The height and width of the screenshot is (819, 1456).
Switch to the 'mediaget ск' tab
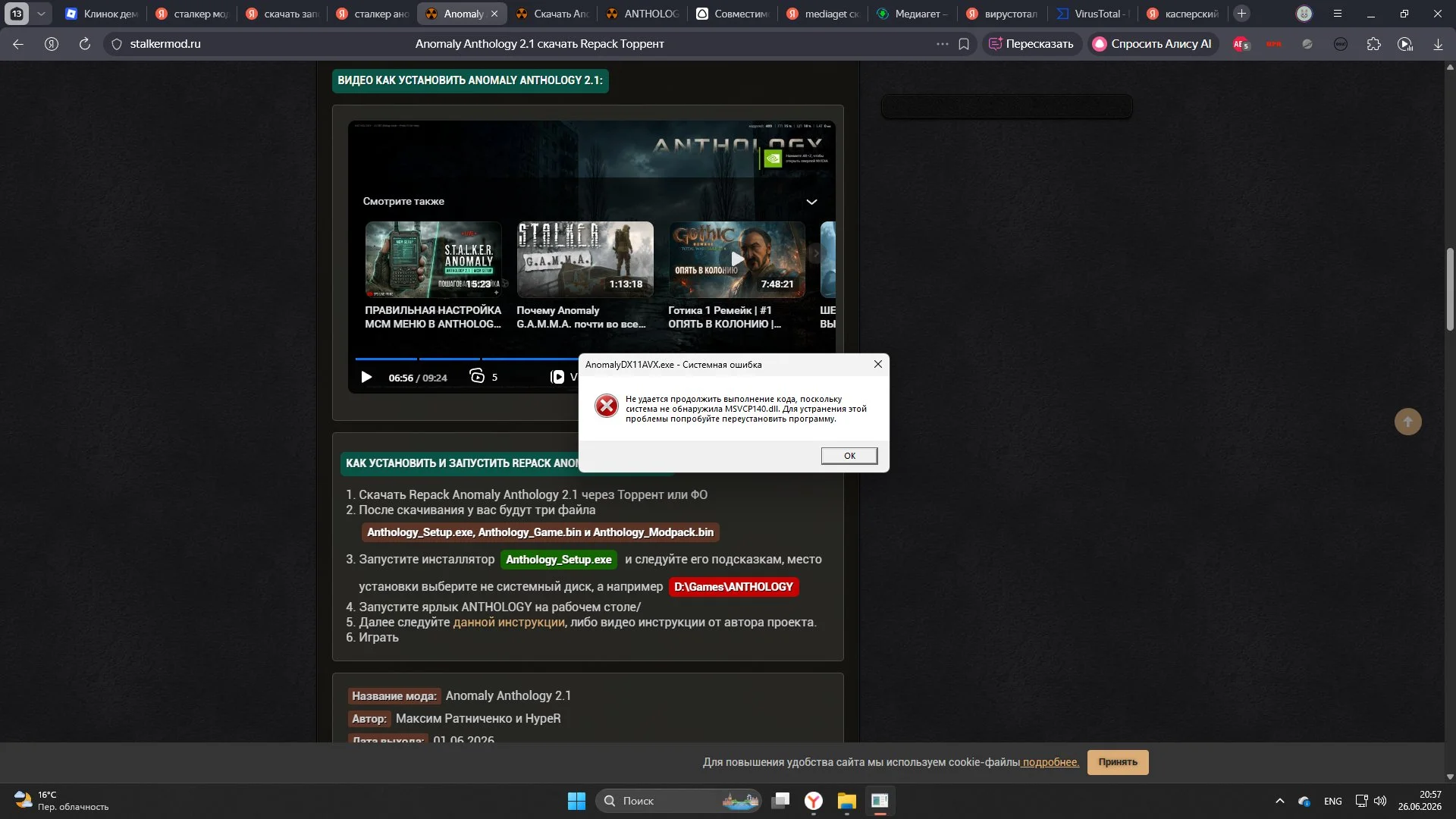823,14
